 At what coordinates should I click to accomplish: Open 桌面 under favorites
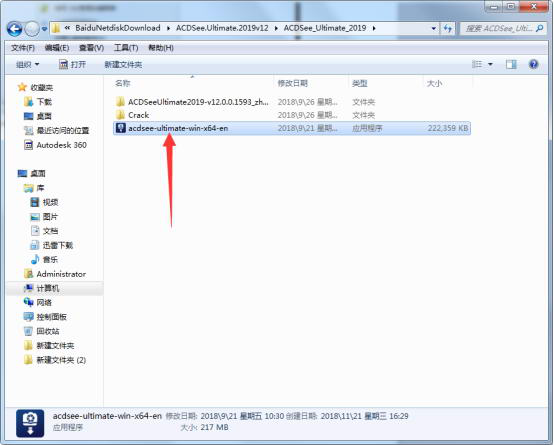[44, 116]
